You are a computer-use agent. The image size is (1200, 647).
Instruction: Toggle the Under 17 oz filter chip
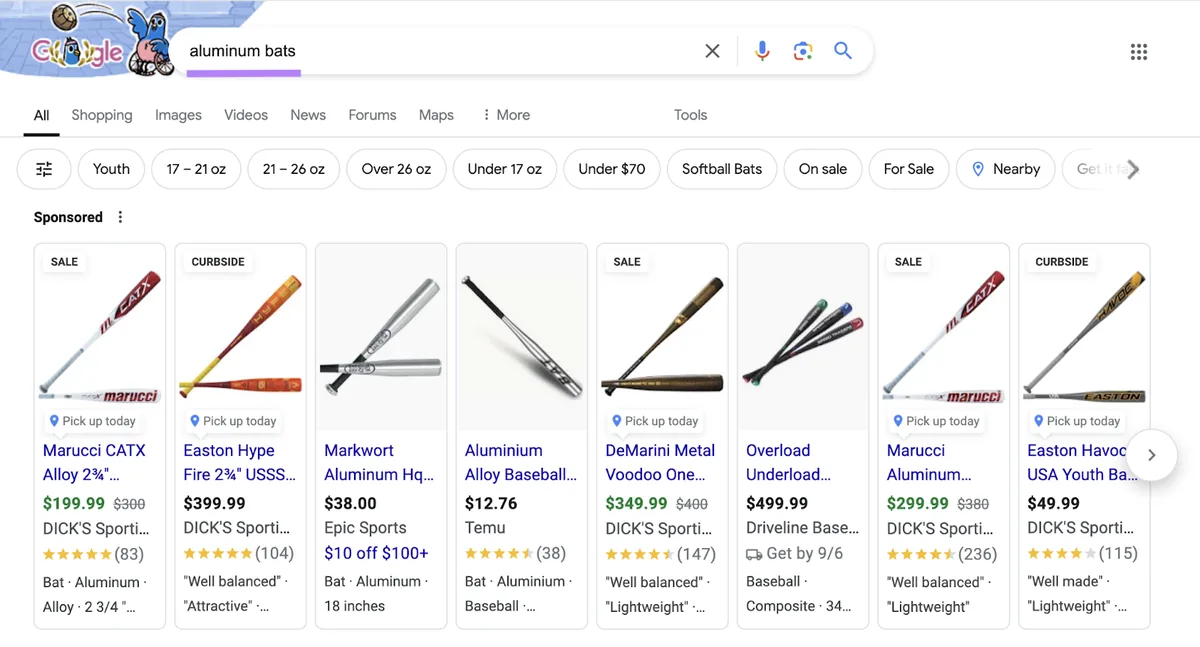click(x=504, y=169)
